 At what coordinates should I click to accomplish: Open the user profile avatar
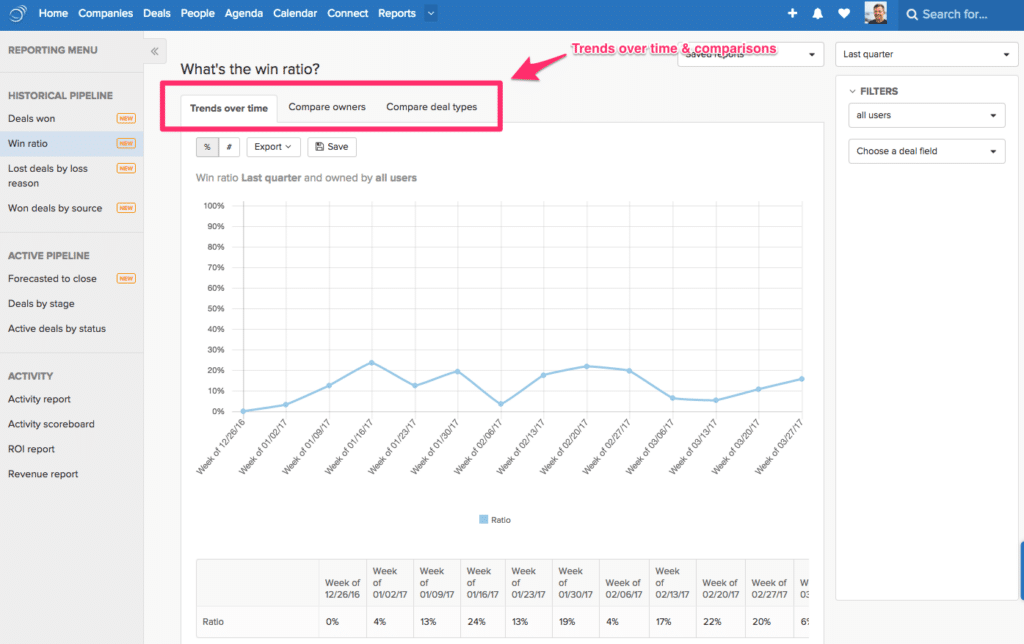tap(876, 14)
